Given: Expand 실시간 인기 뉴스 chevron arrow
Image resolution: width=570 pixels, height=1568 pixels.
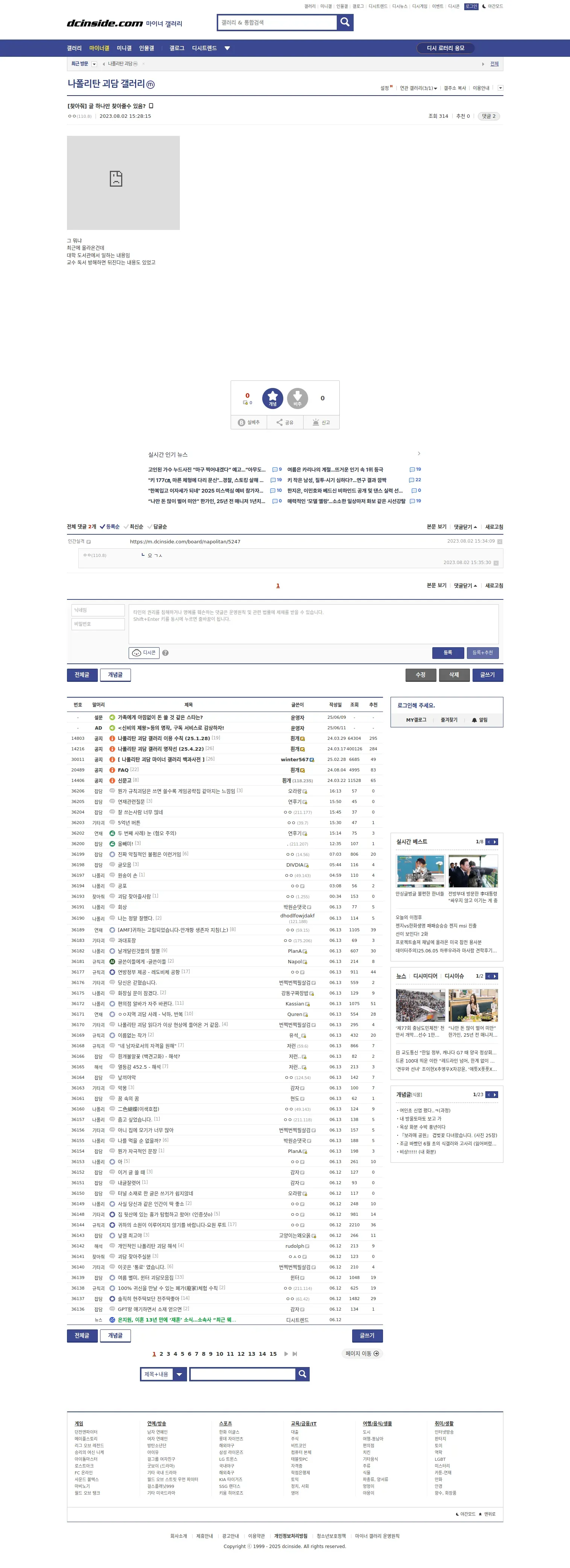Looking at the screenshot, I should (419, 453).
